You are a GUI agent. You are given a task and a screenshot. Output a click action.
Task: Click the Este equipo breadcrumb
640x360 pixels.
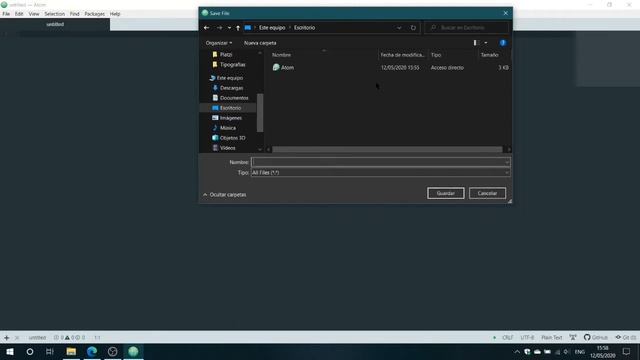[272, 28]
